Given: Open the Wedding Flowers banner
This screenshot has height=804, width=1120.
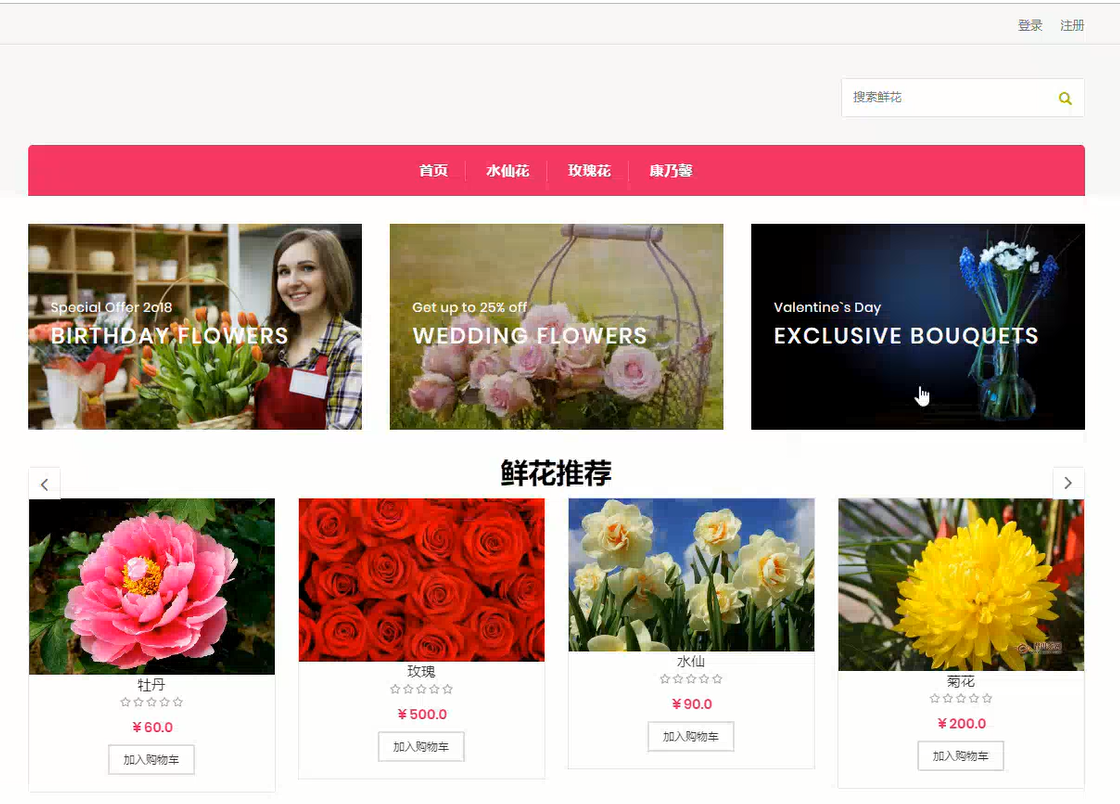Looking at the screenshot, I should click(x=556, y=327).
